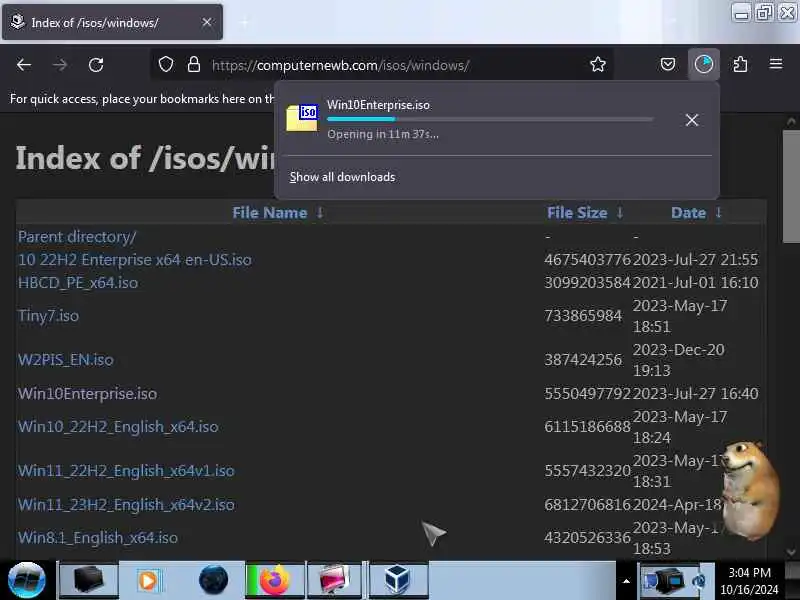Screen dimensions: 800x600
Task: Click the arrow next to File Size
Action: (619, 212)
